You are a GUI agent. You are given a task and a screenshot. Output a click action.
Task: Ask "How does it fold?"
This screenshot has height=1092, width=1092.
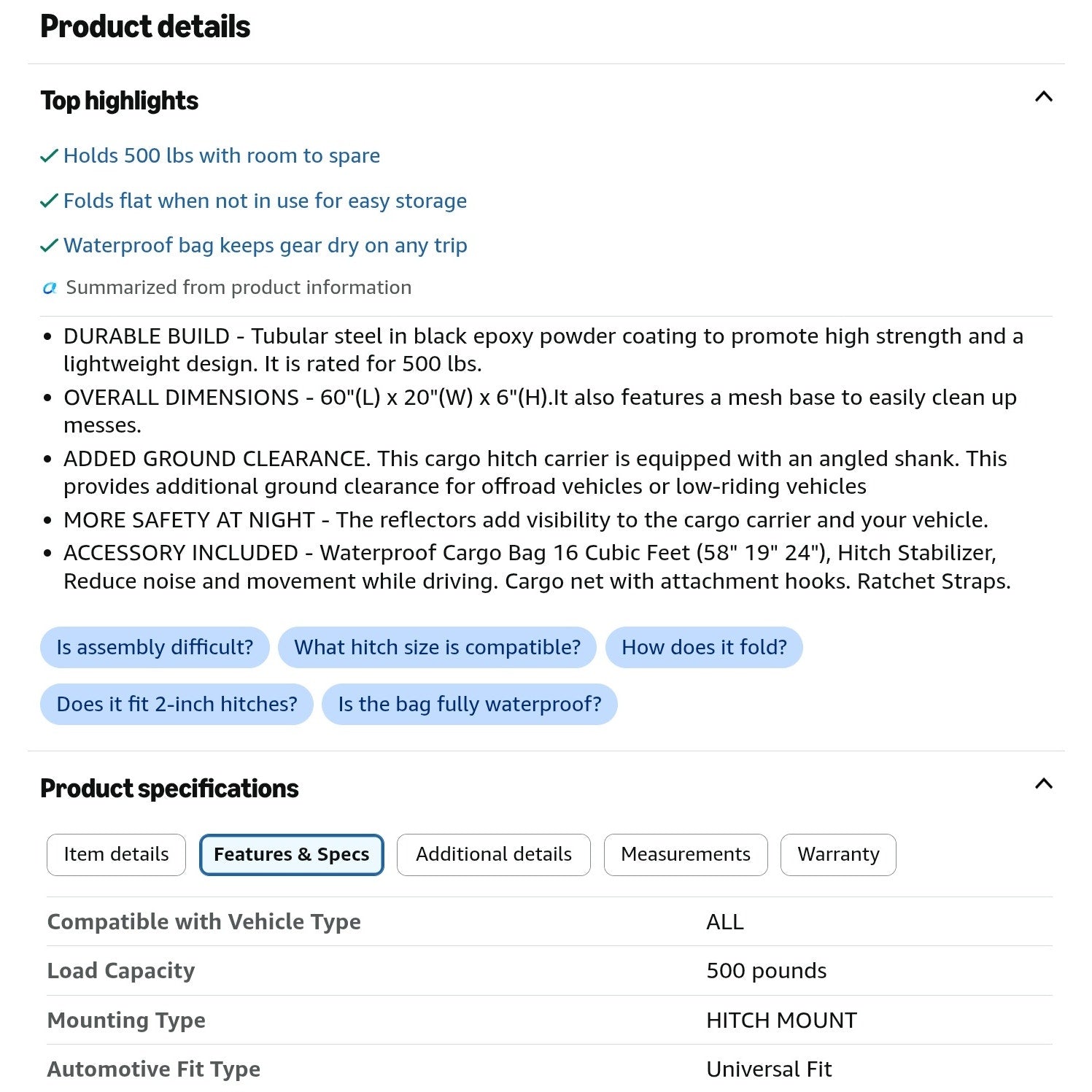coord(704,647)
